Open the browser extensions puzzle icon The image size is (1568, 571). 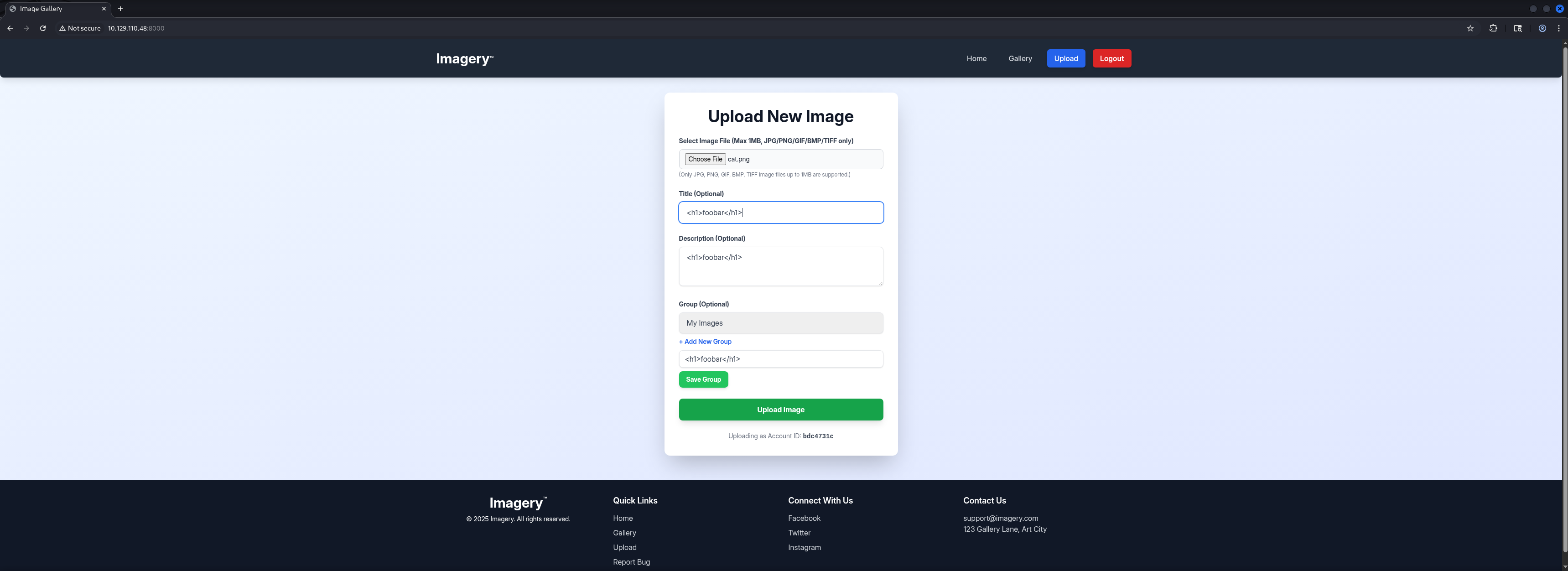click(x=1493, y=28)
